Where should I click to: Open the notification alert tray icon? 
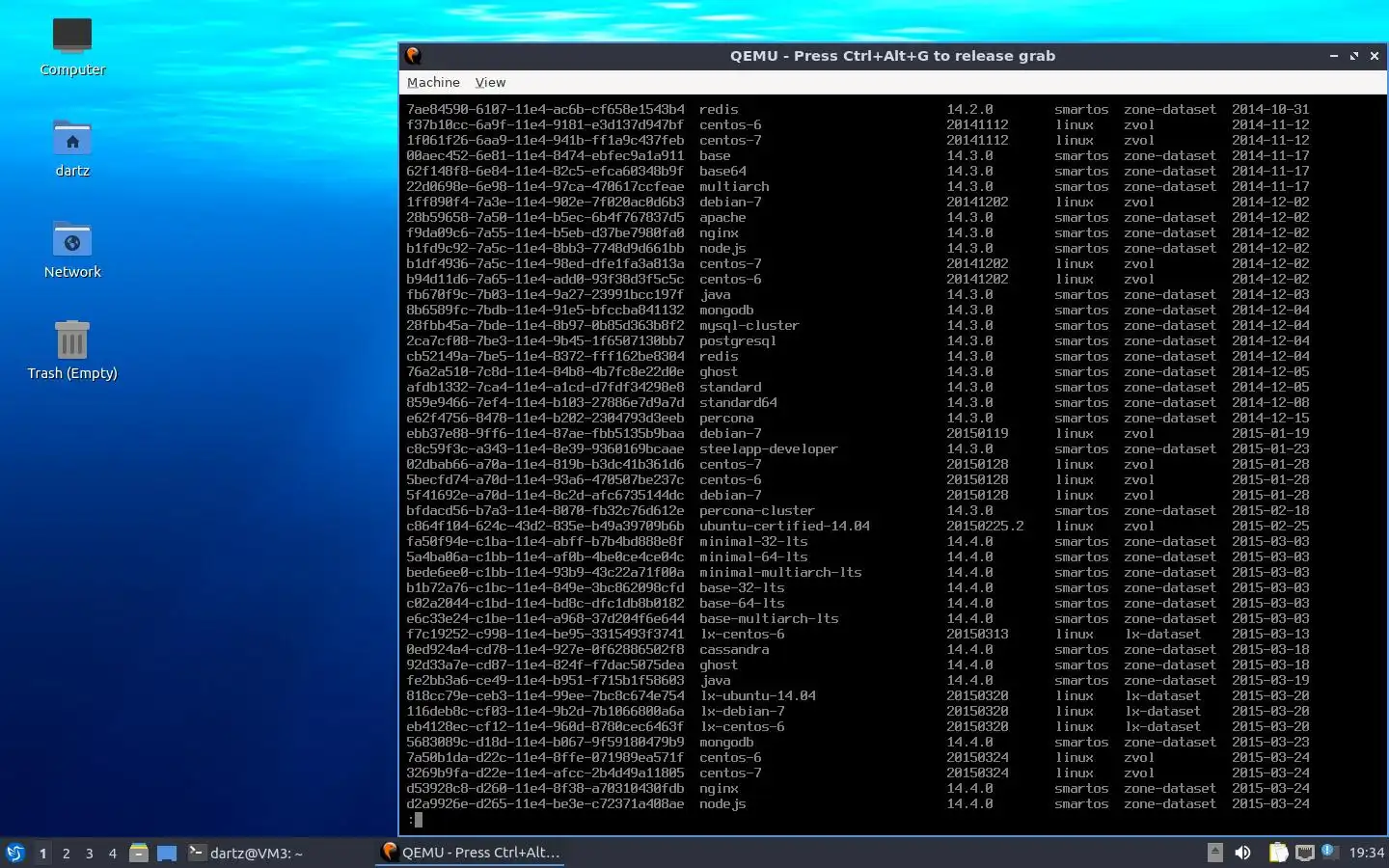point(1329,851)
